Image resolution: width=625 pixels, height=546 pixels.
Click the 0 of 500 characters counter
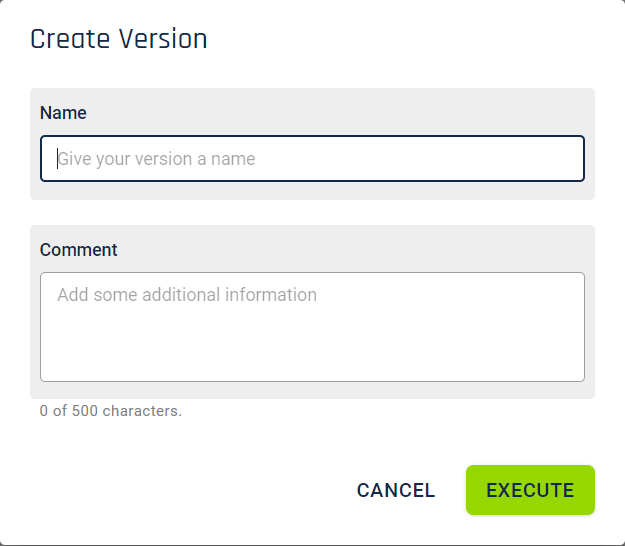point(111,411)
